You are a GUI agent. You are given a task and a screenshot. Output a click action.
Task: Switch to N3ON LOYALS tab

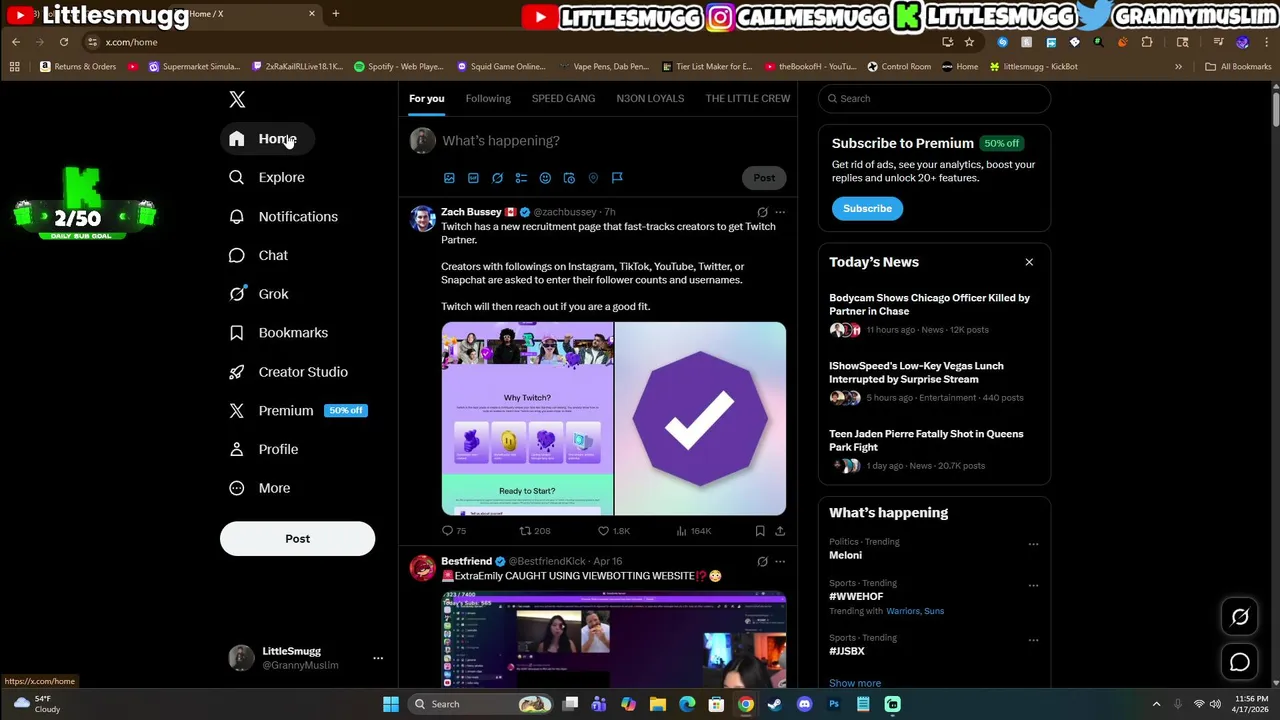click(650, 98)
